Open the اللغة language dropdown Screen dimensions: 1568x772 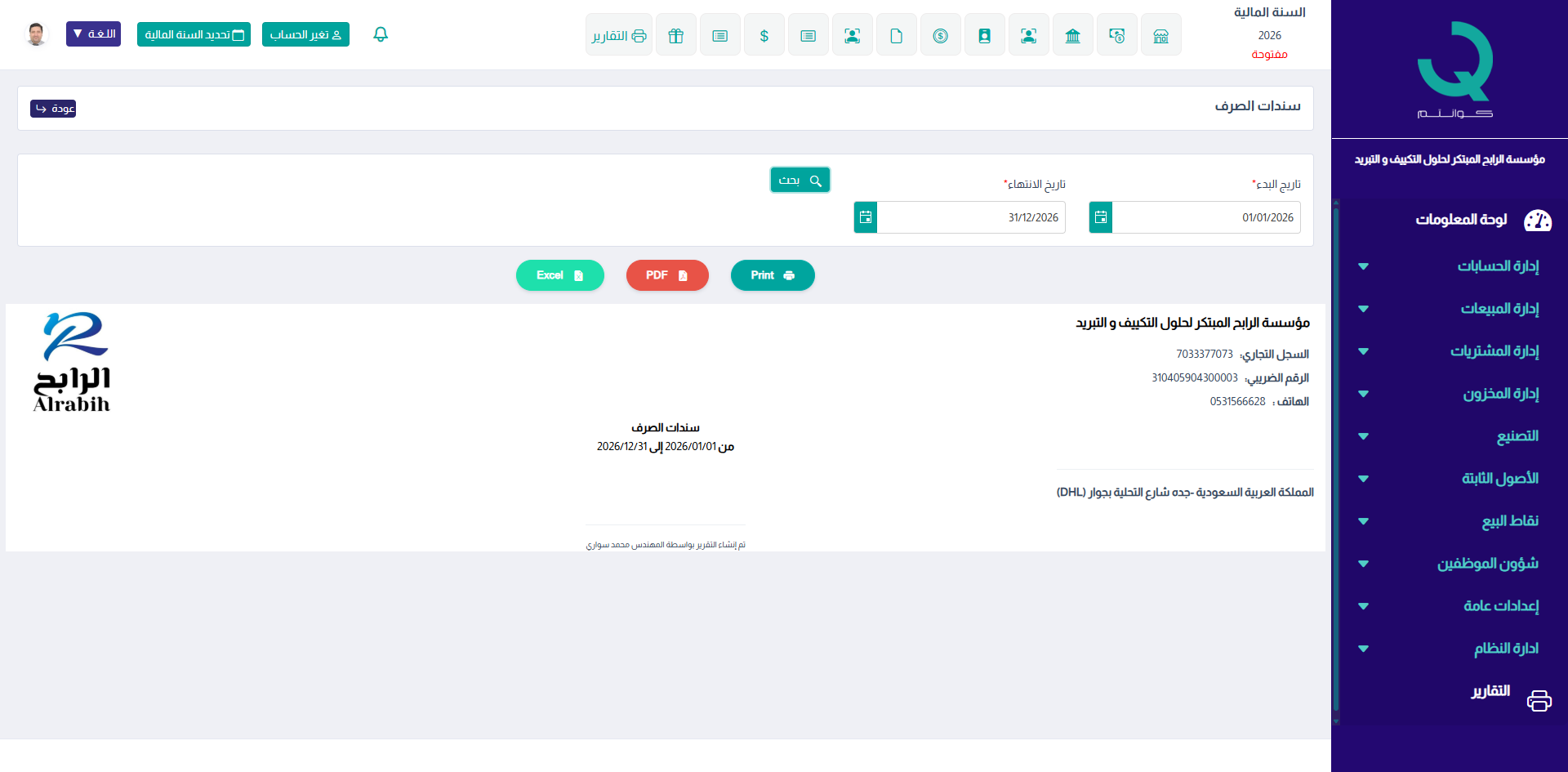coord(93,34)
